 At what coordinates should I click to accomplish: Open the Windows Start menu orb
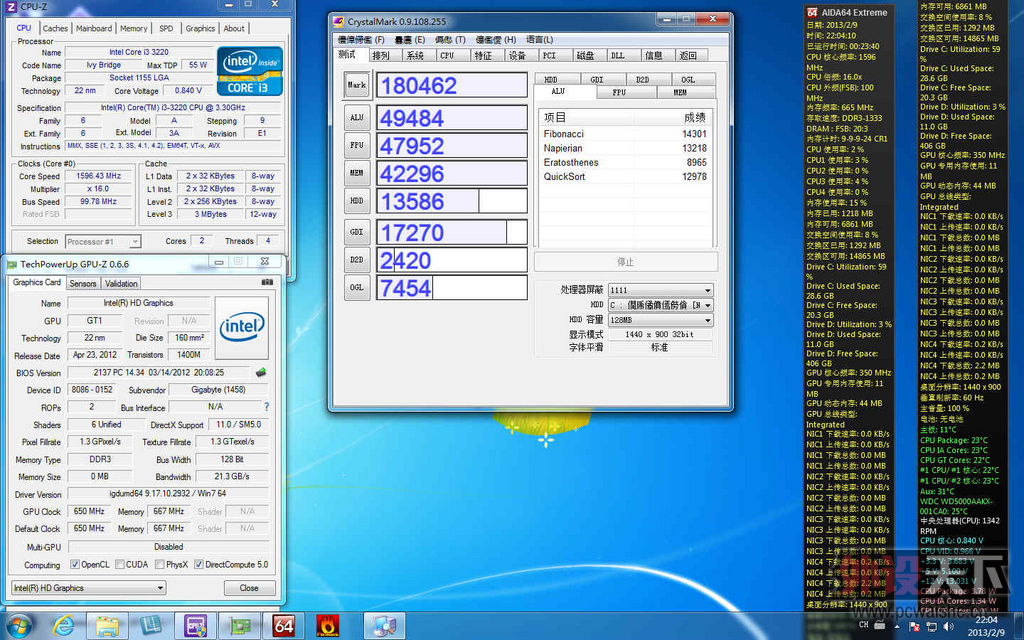coord(19,626)
